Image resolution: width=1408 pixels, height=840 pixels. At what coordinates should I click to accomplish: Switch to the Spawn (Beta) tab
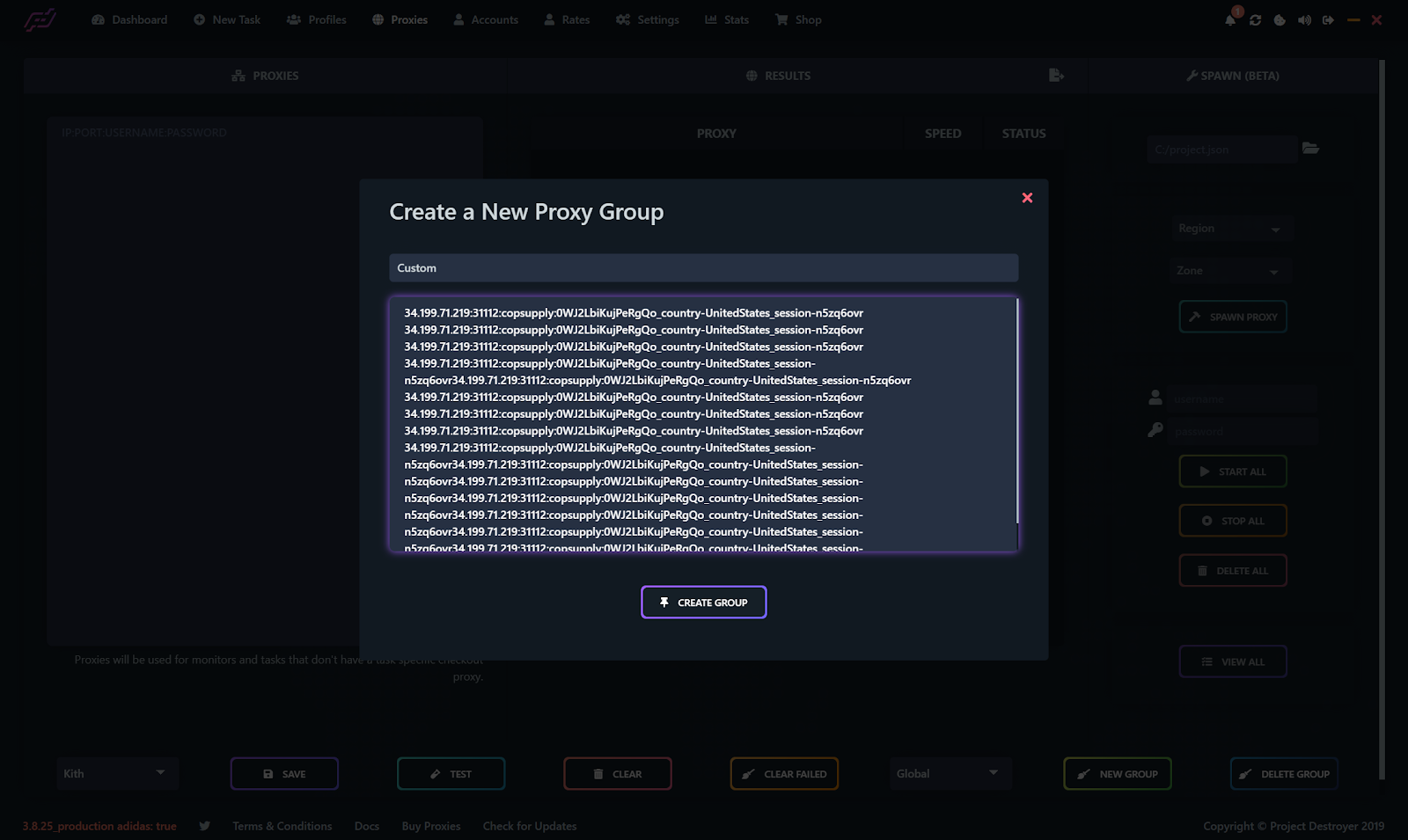tap(1232, 76)
